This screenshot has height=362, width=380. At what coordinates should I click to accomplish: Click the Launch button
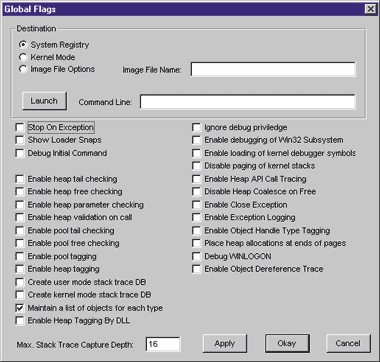point(44,101)
